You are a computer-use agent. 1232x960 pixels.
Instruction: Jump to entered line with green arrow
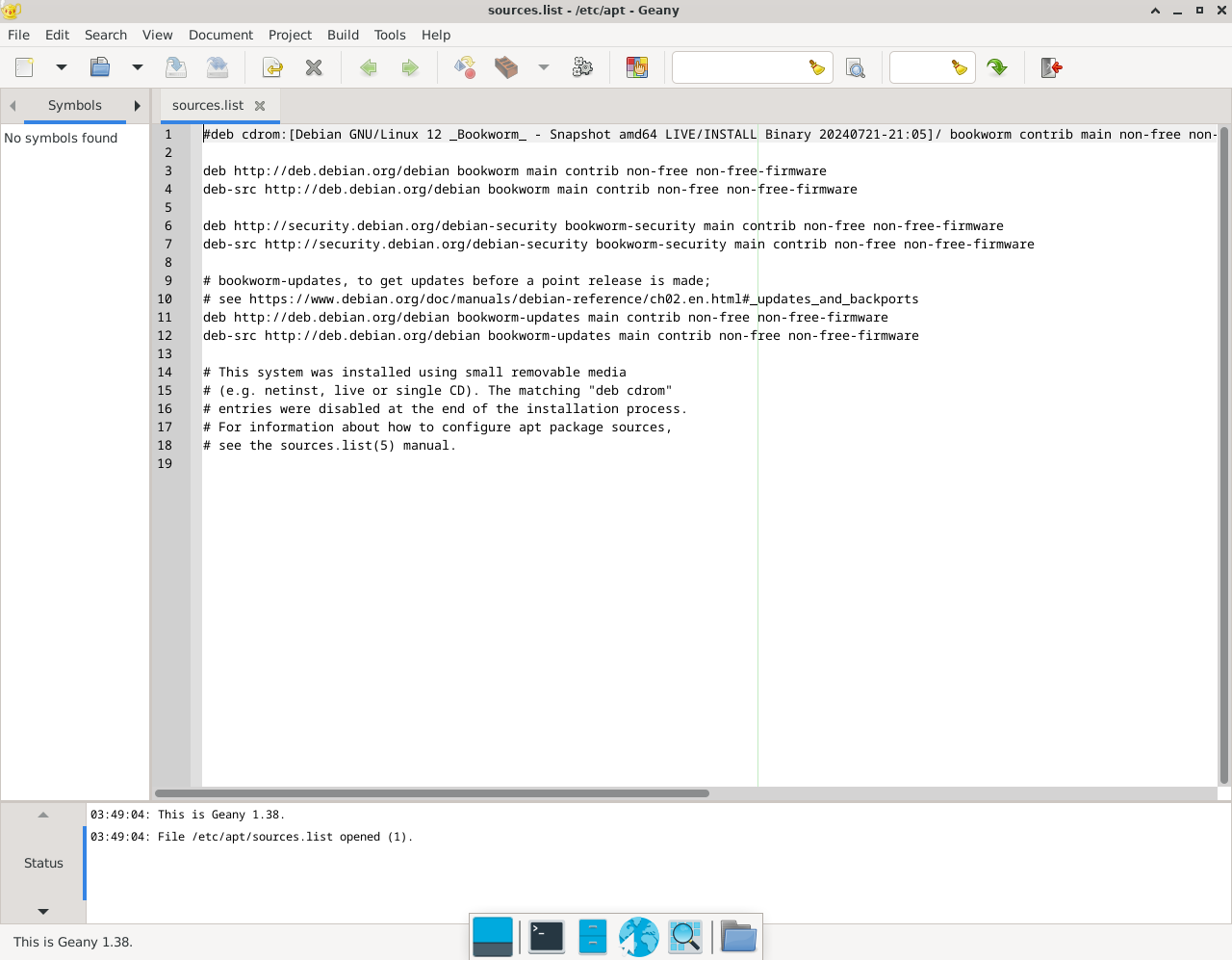pyautogui.click(x=997, y=67)
